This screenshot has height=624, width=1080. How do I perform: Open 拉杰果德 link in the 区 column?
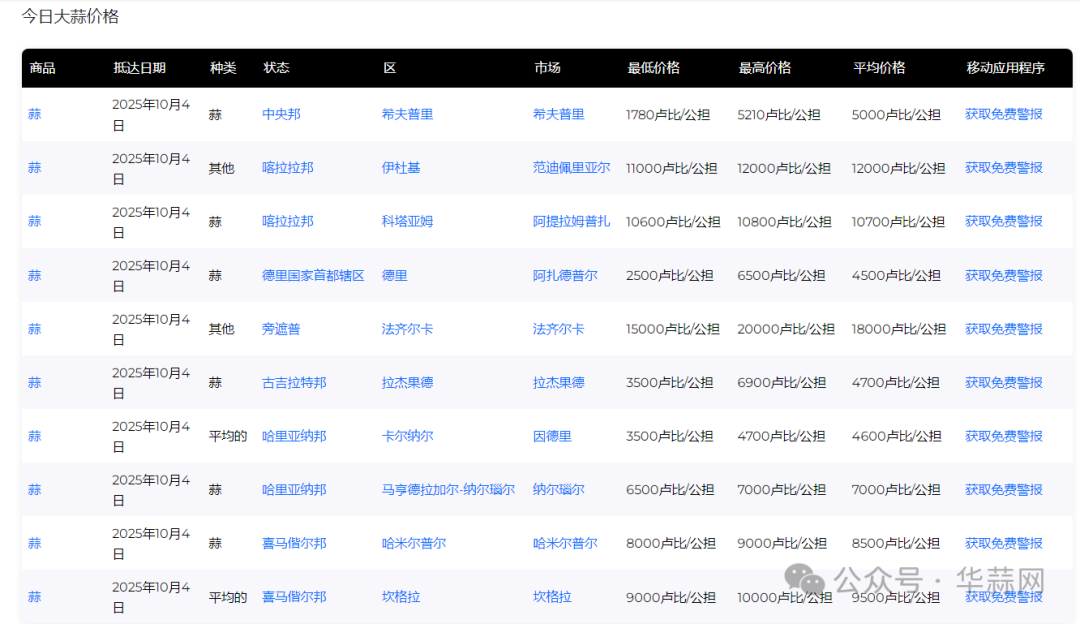[407, 383]
